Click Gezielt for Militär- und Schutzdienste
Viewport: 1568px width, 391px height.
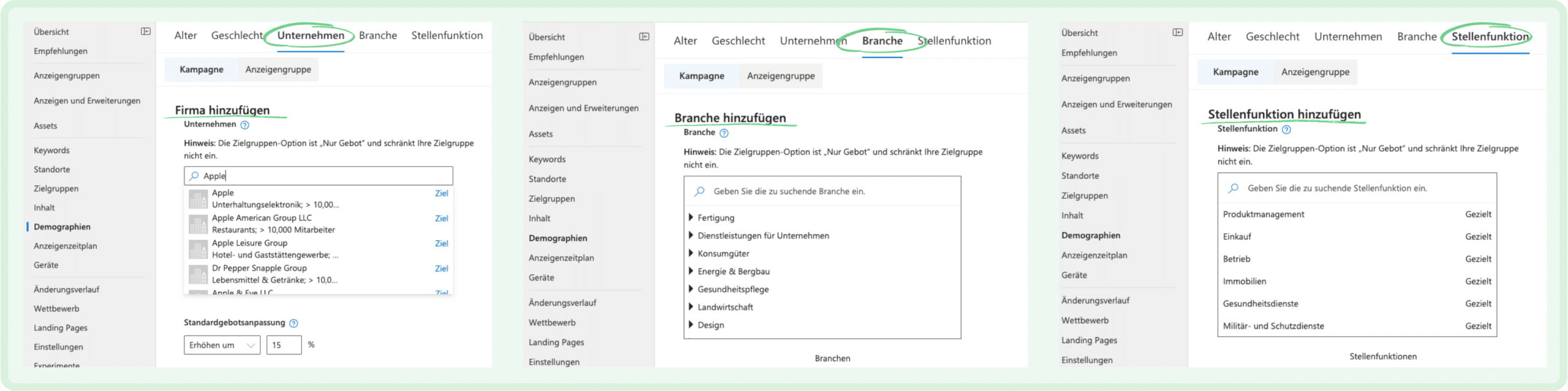[x=1478, y=326]
